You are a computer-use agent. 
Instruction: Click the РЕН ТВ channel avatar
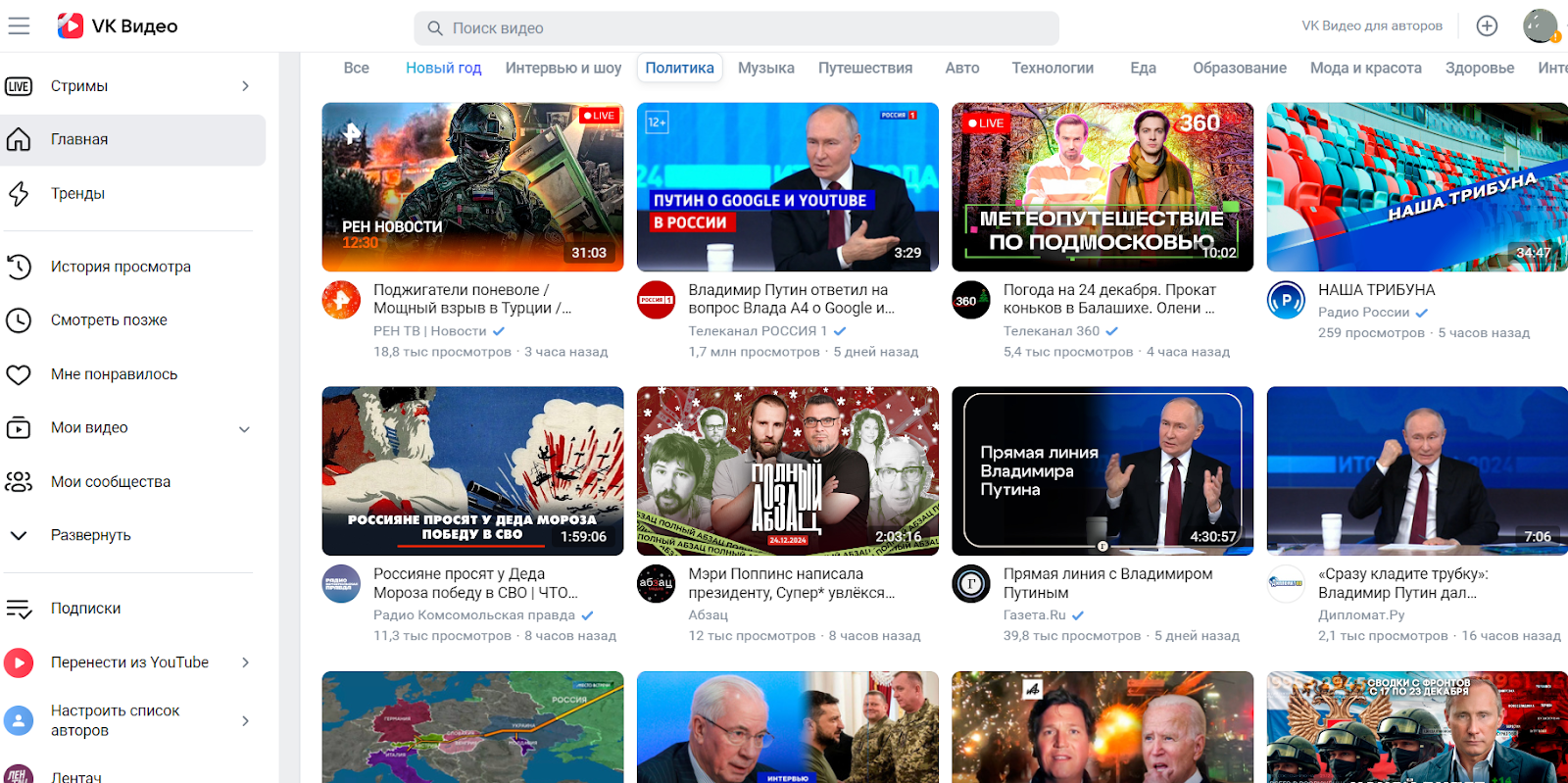341,300
